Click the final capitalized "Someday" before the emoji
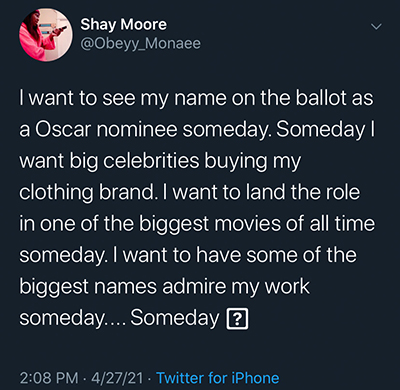This screenshot has width=400, height=390. (175, 319)
